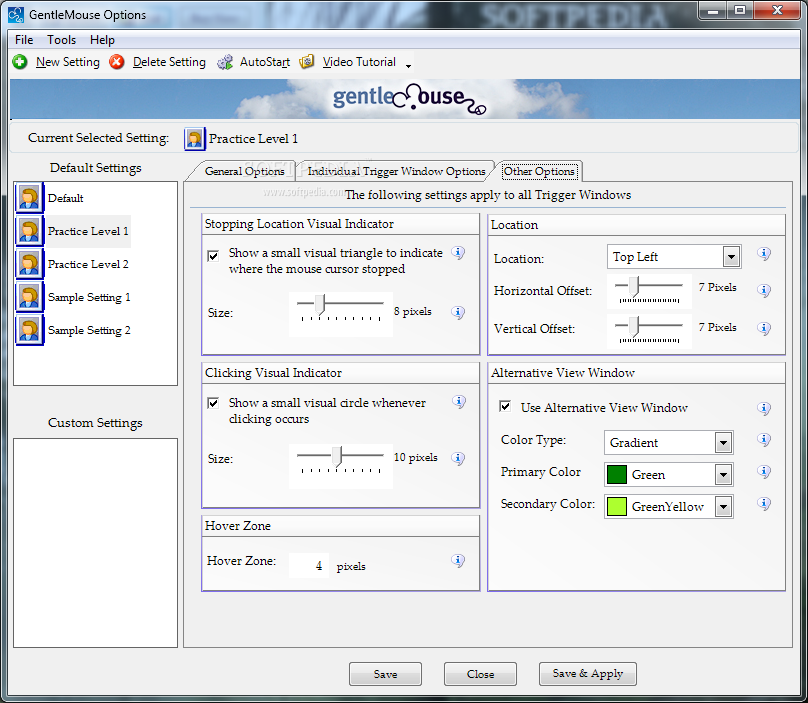
Task: Click the green Primary Color swatch
Action: pyautogui.click(x=616, y=475)
